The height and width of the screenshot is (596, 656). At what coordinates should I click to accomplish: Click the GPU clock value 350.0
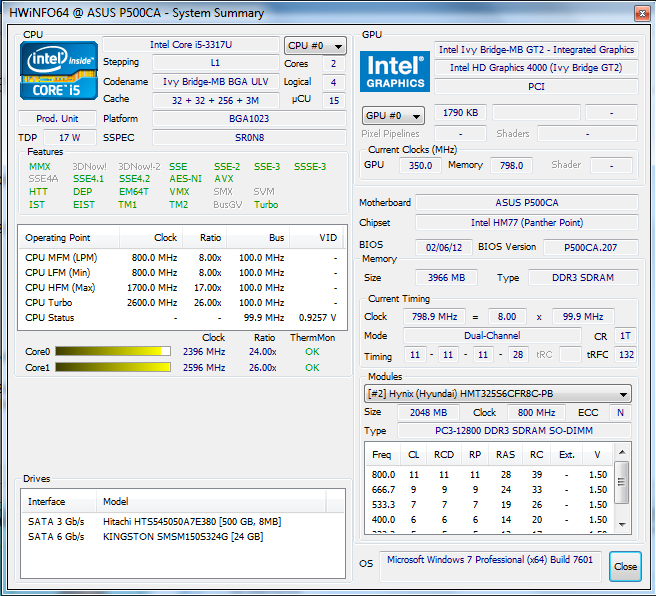(x=420, y=166)
